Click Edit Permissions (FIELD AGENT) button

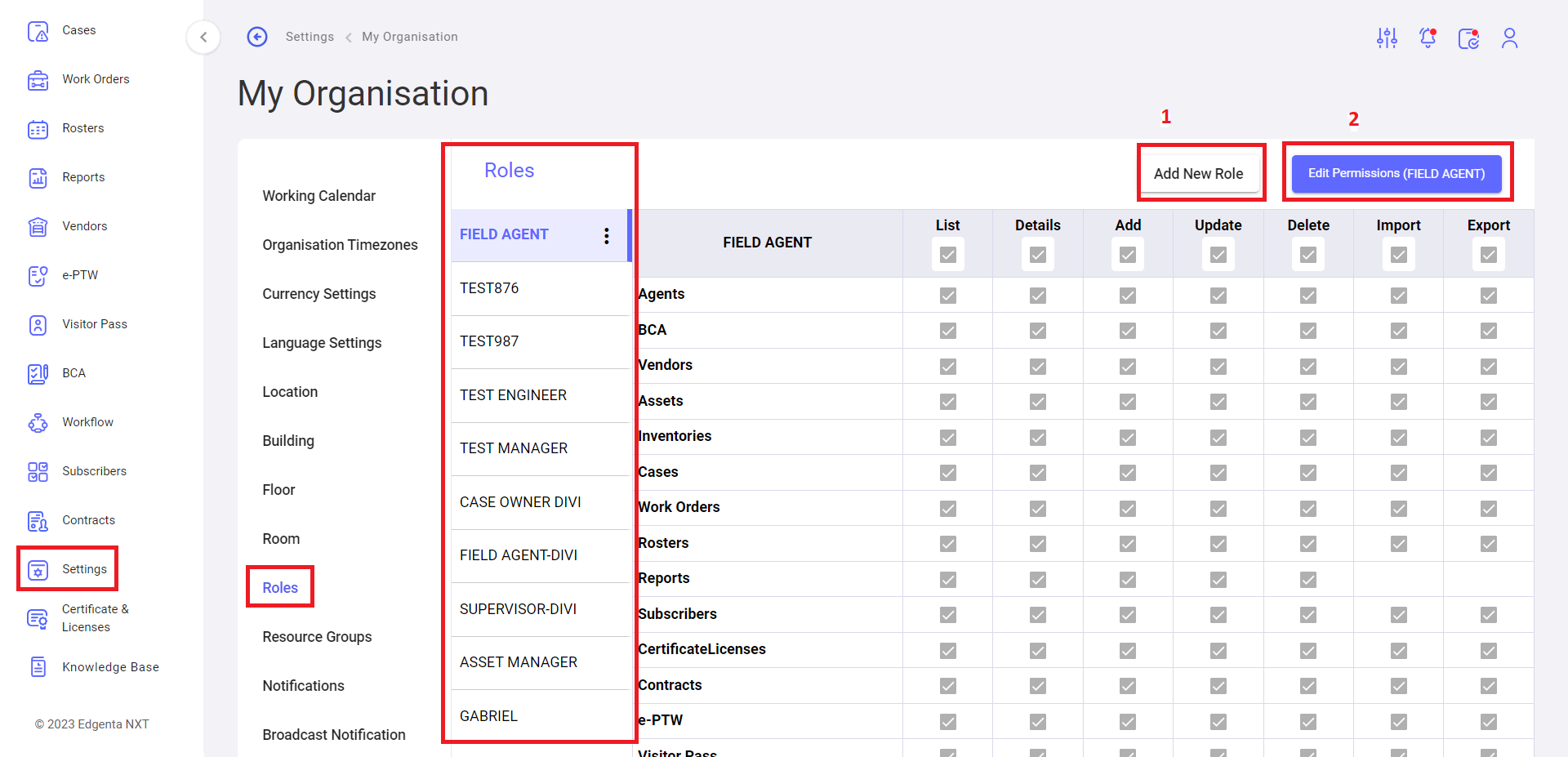tap(1396, 173)
